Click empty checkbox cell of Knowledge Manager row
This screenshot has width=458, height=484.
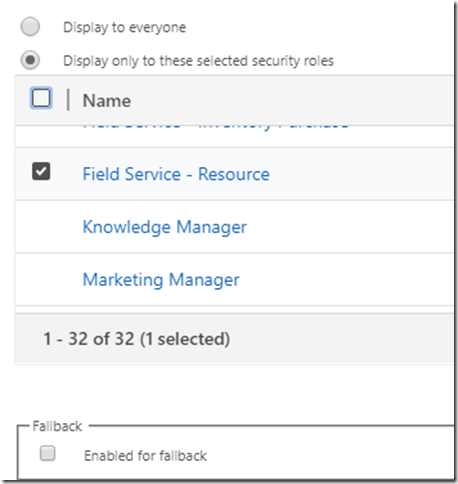[41, 227]
